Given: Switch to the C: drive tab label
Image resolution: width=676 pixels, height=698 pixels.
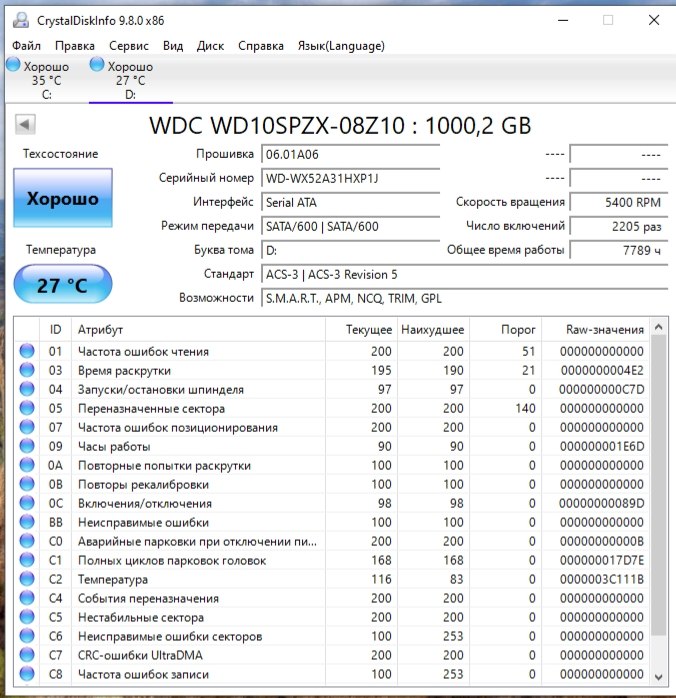Looking at the screenshot, I should [46, 95].
